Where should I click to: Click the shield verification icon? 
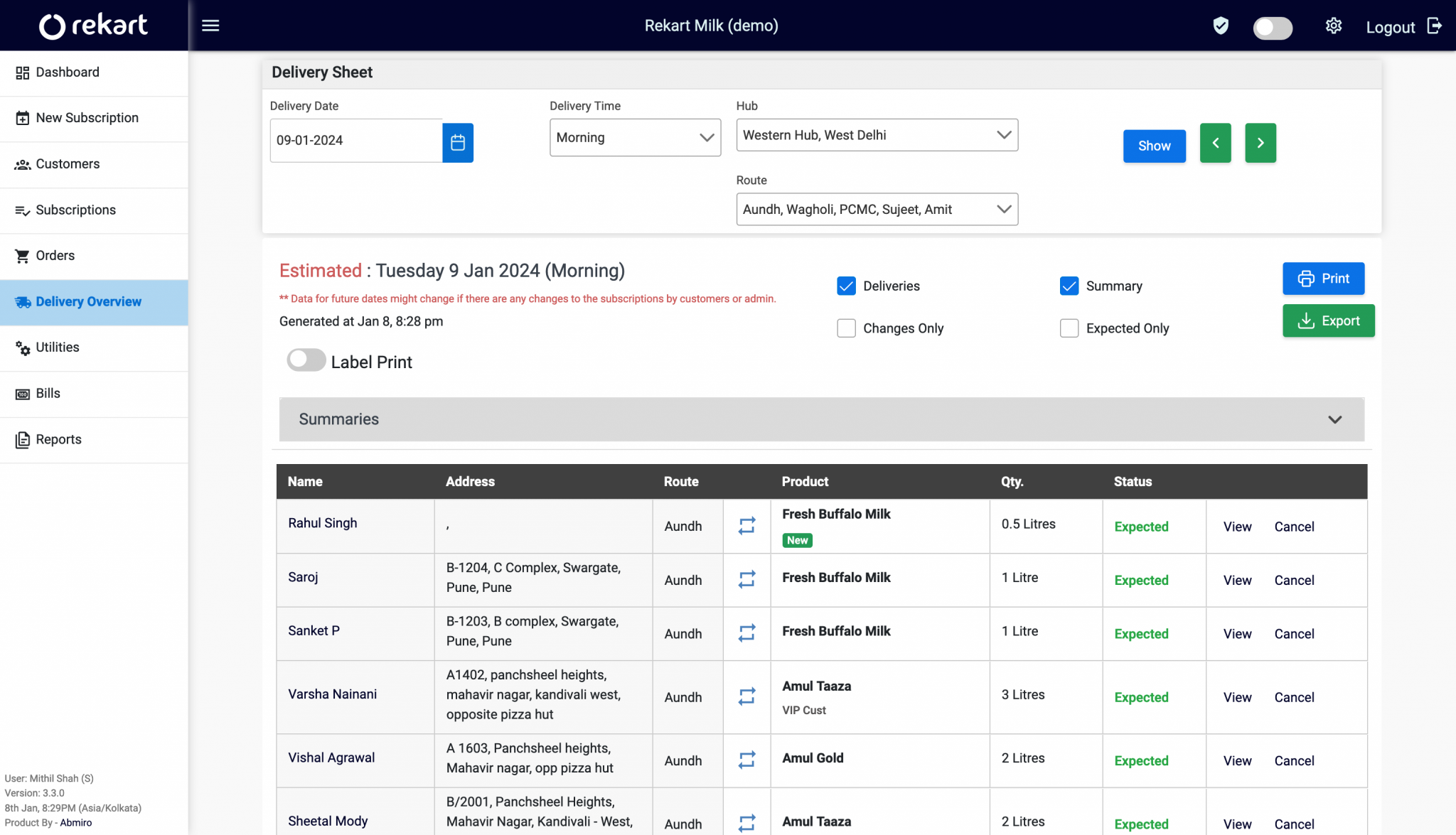[1221, 26]
